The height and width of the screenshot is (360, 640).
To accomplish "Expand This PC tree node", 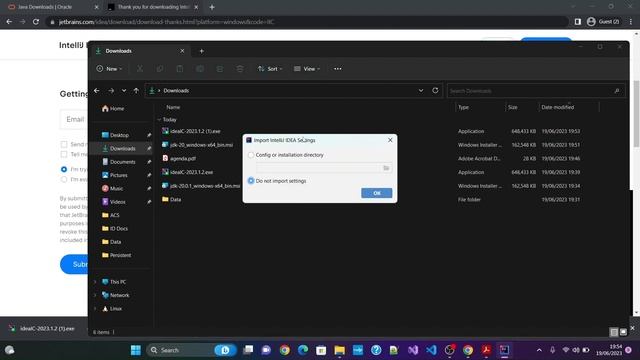I will pos(95,282).
